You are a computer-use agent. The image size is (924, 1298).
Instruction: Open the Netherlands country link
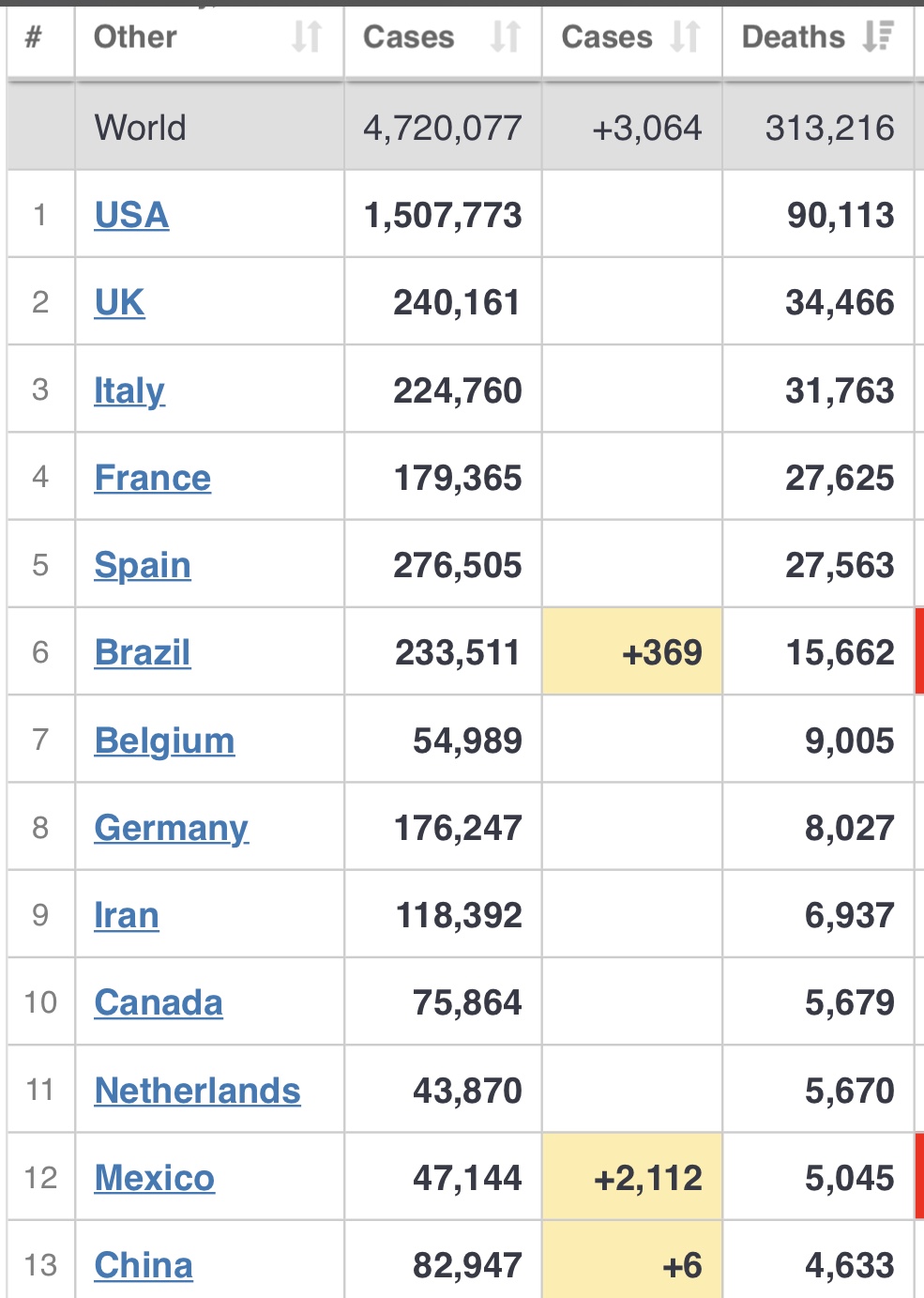(198, 1091)
